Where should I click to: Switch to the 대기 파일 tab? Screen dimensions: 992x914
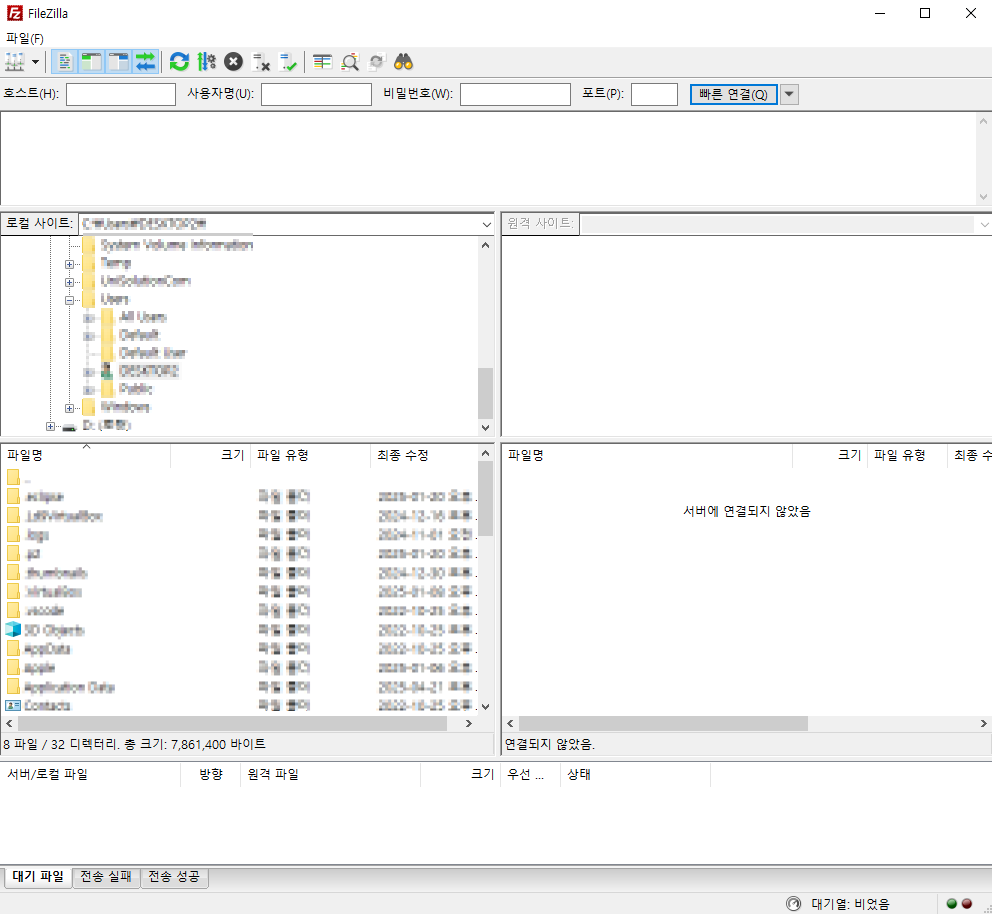[38, 877]
